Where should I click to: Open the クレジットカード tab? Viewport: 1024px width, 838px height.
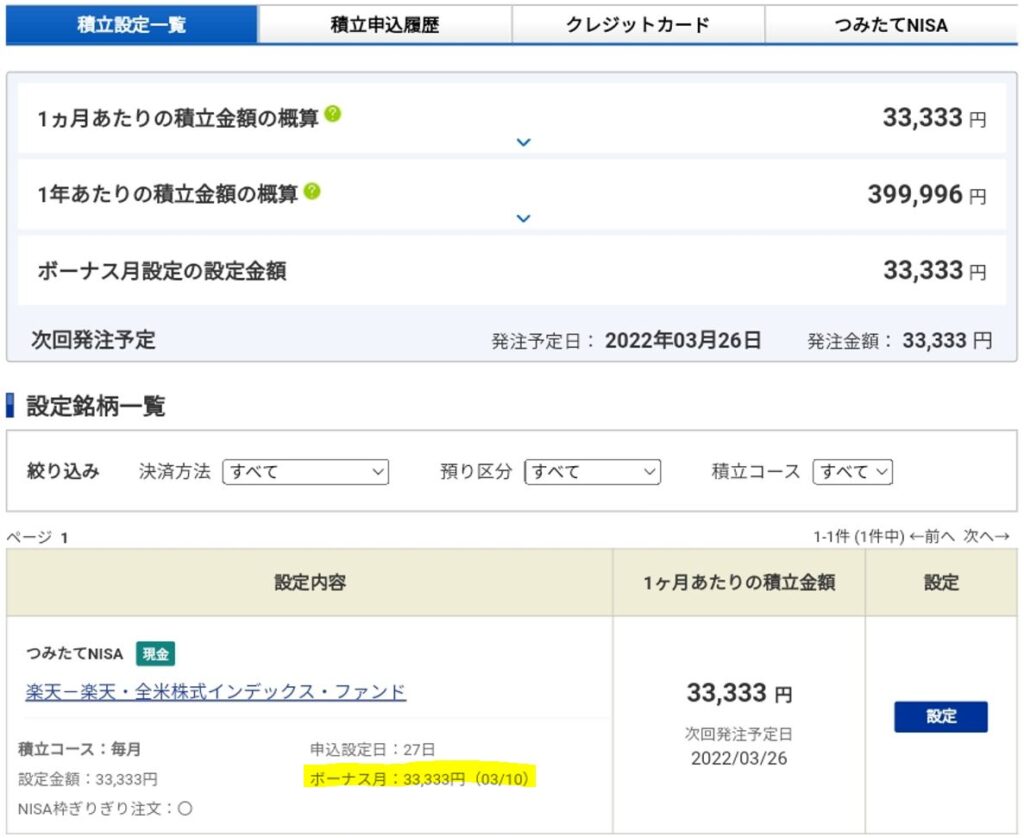click(638, 25)
